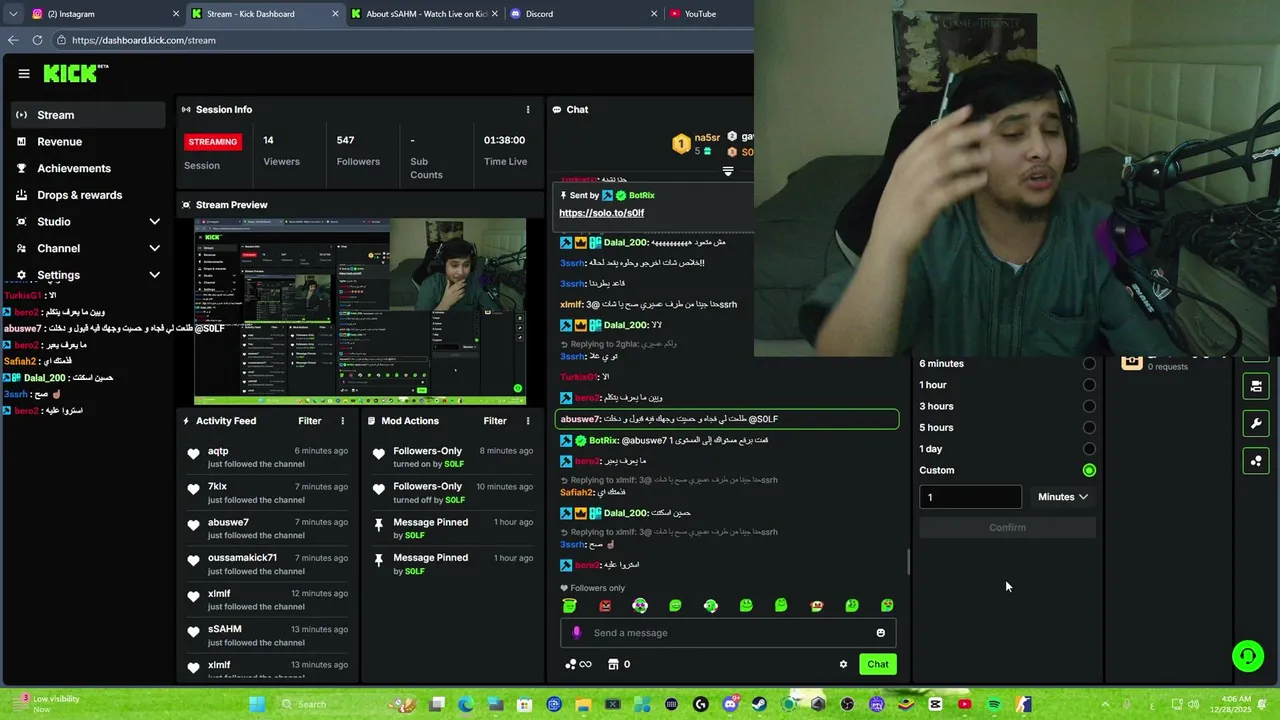Click the browser back arrow
The image size is (1280, 720).
click(13, 40)
